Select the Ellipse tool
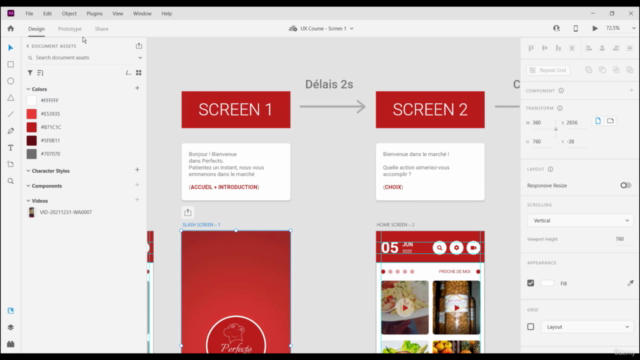Screen dimensions: 640x360 (11, 81)
